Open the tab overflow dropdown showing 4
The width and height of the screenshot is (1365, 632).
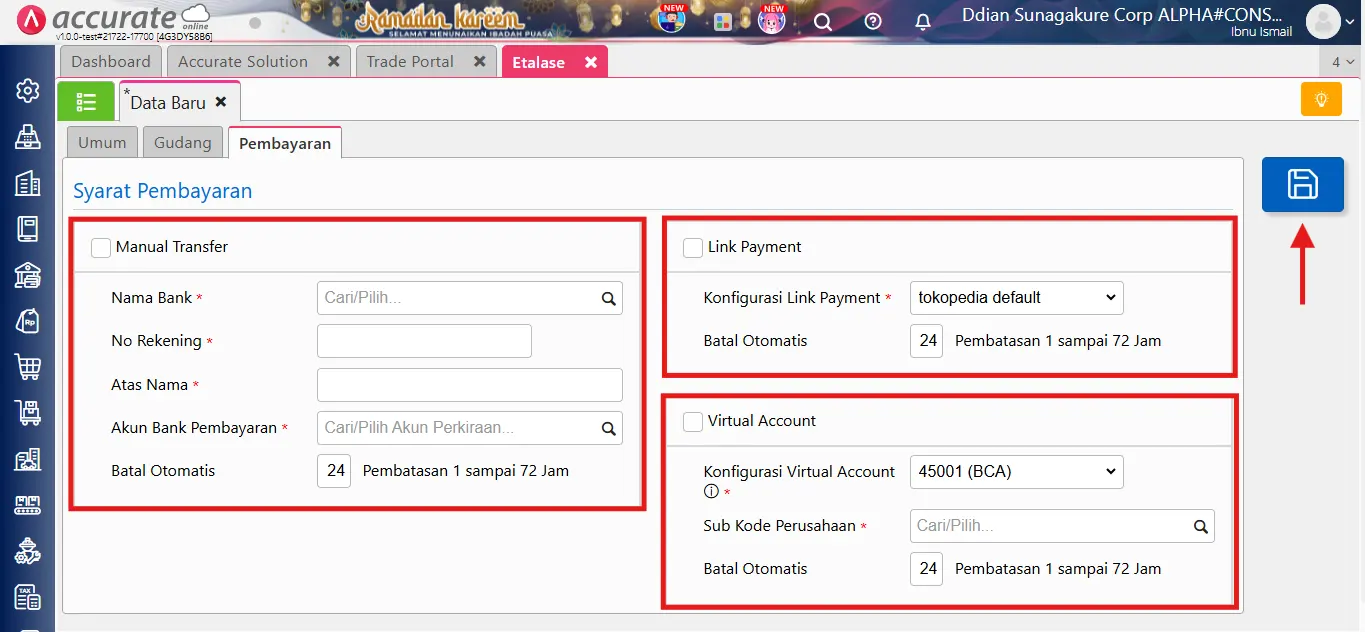[1345, 61]
